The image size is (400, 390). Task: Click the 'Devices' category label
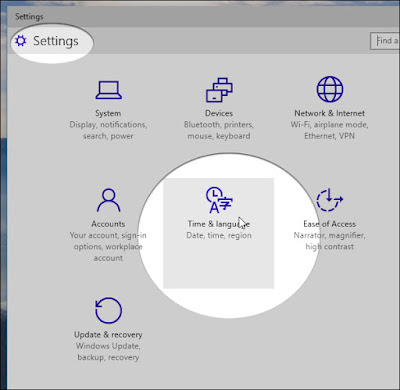pyautogui.click(x=219, y=113)
